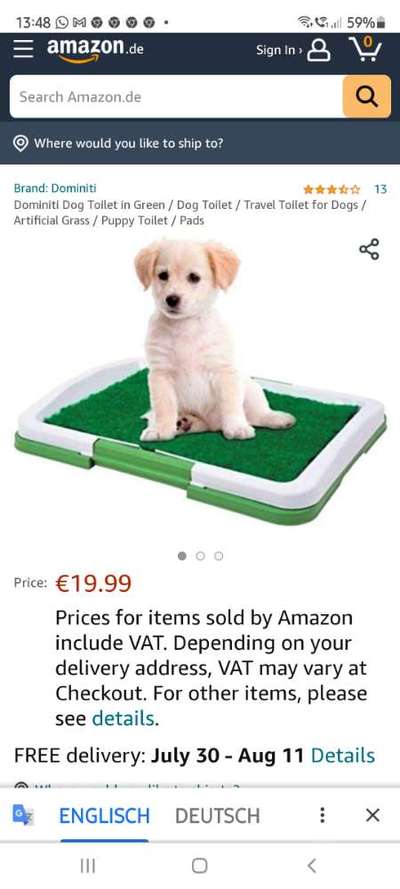
Task: Open the Brand: Dominiti link
Action: (x=55, y=188)
